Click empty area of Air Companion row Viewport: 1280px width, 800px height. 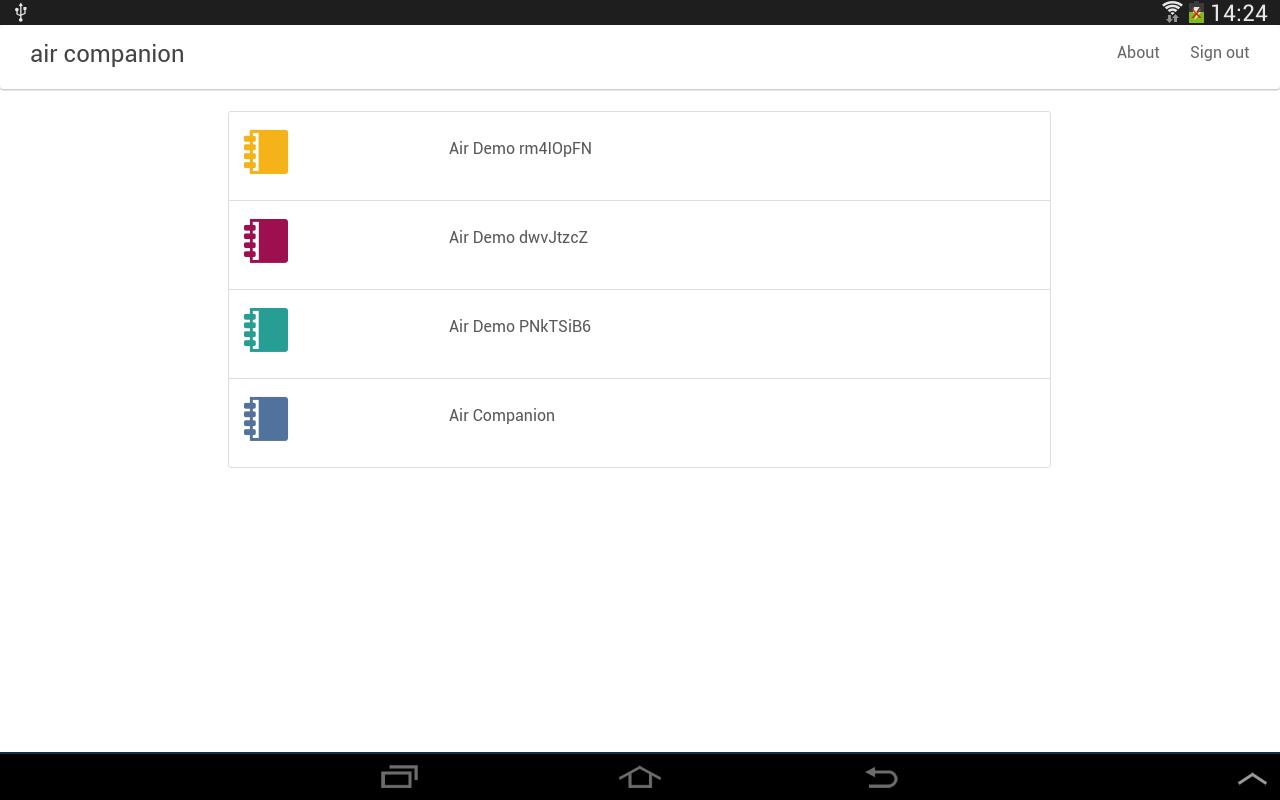pos(800,423)
